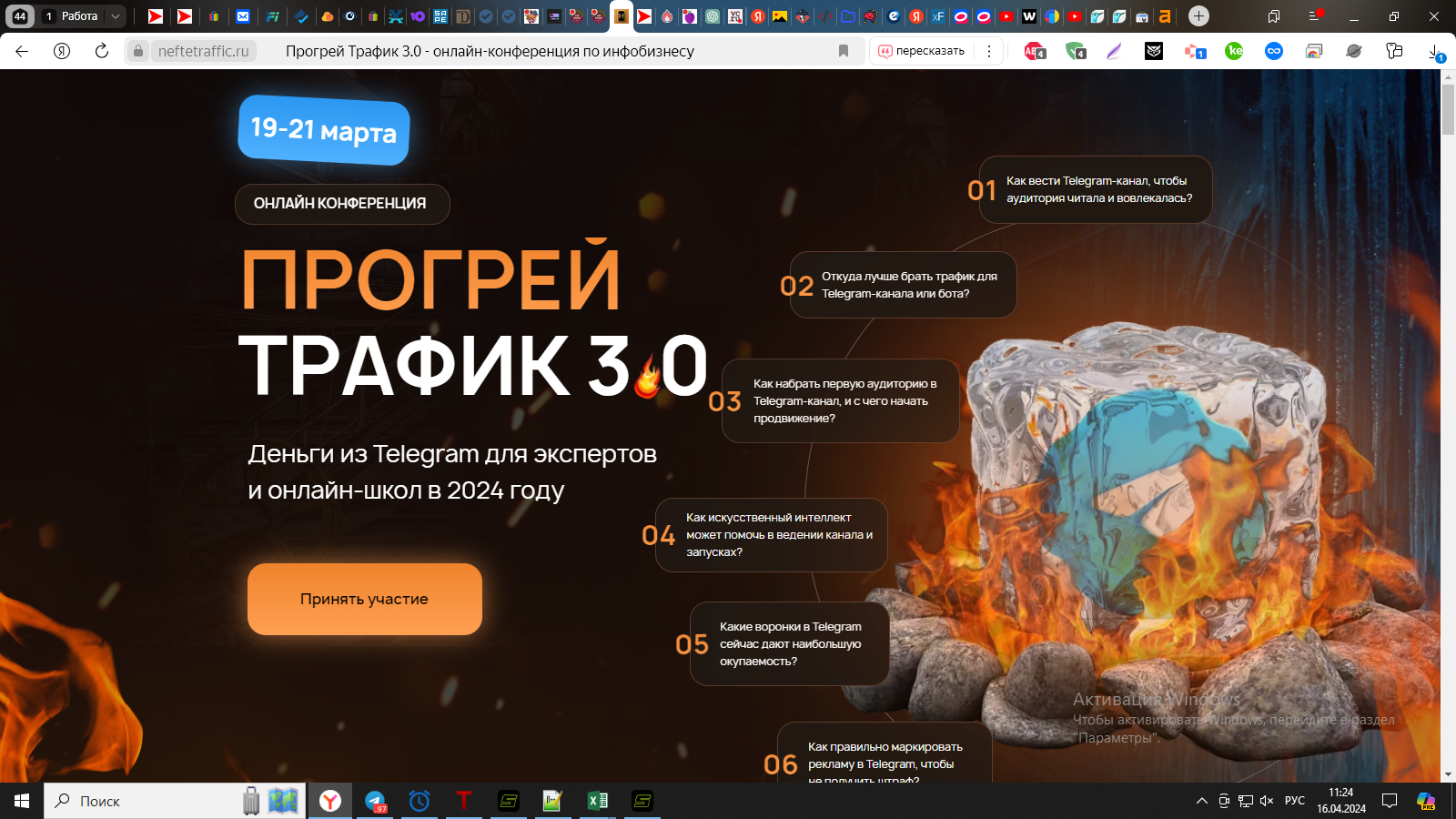Screen dimensions: 1456x819
Task: Click the page bookmark icon in address bar
Action: click(844, 51)
